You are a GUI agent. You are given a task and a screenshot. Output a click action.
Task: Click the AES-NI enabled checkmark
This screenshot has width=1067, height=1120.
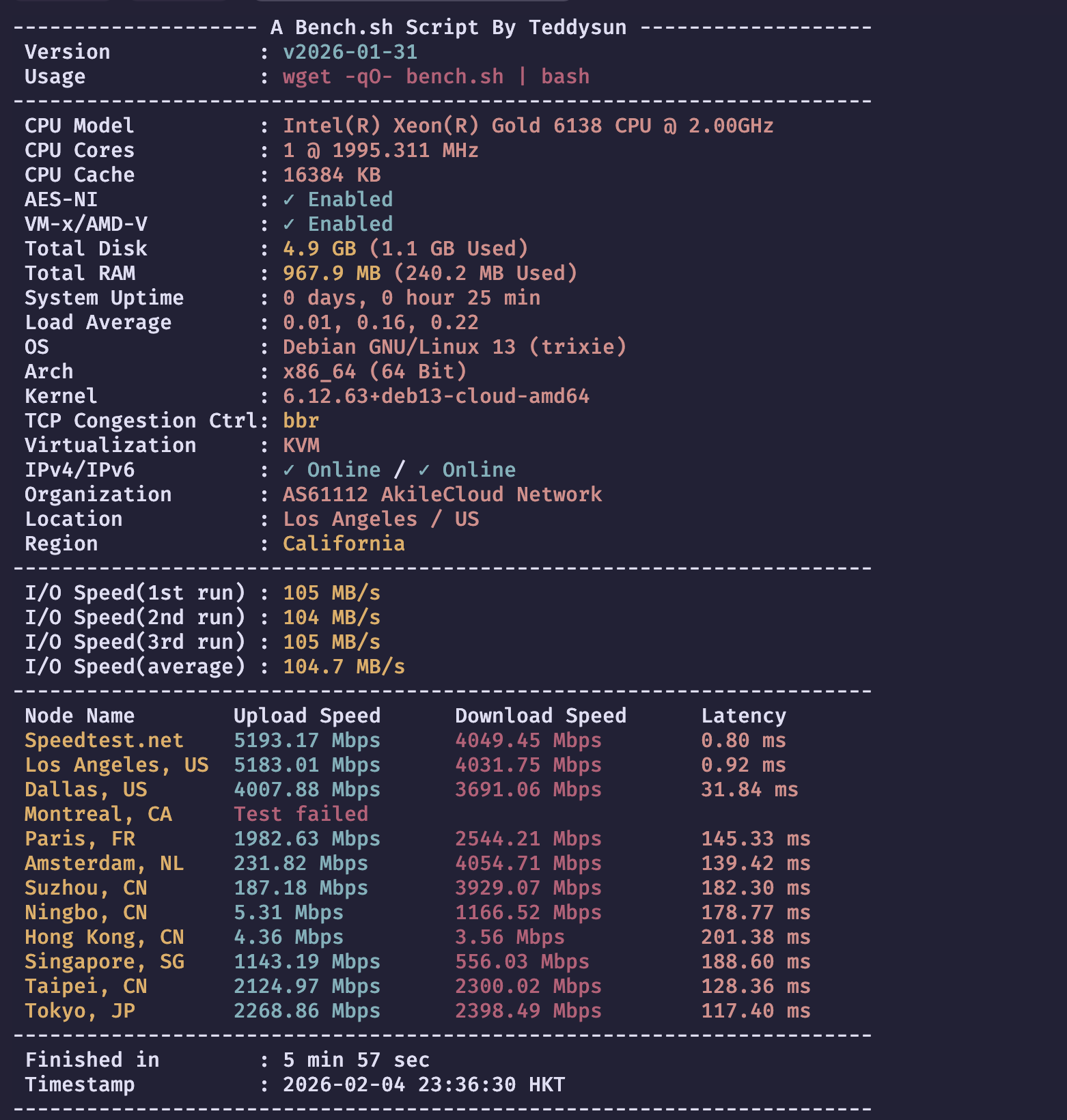[289, 200]
